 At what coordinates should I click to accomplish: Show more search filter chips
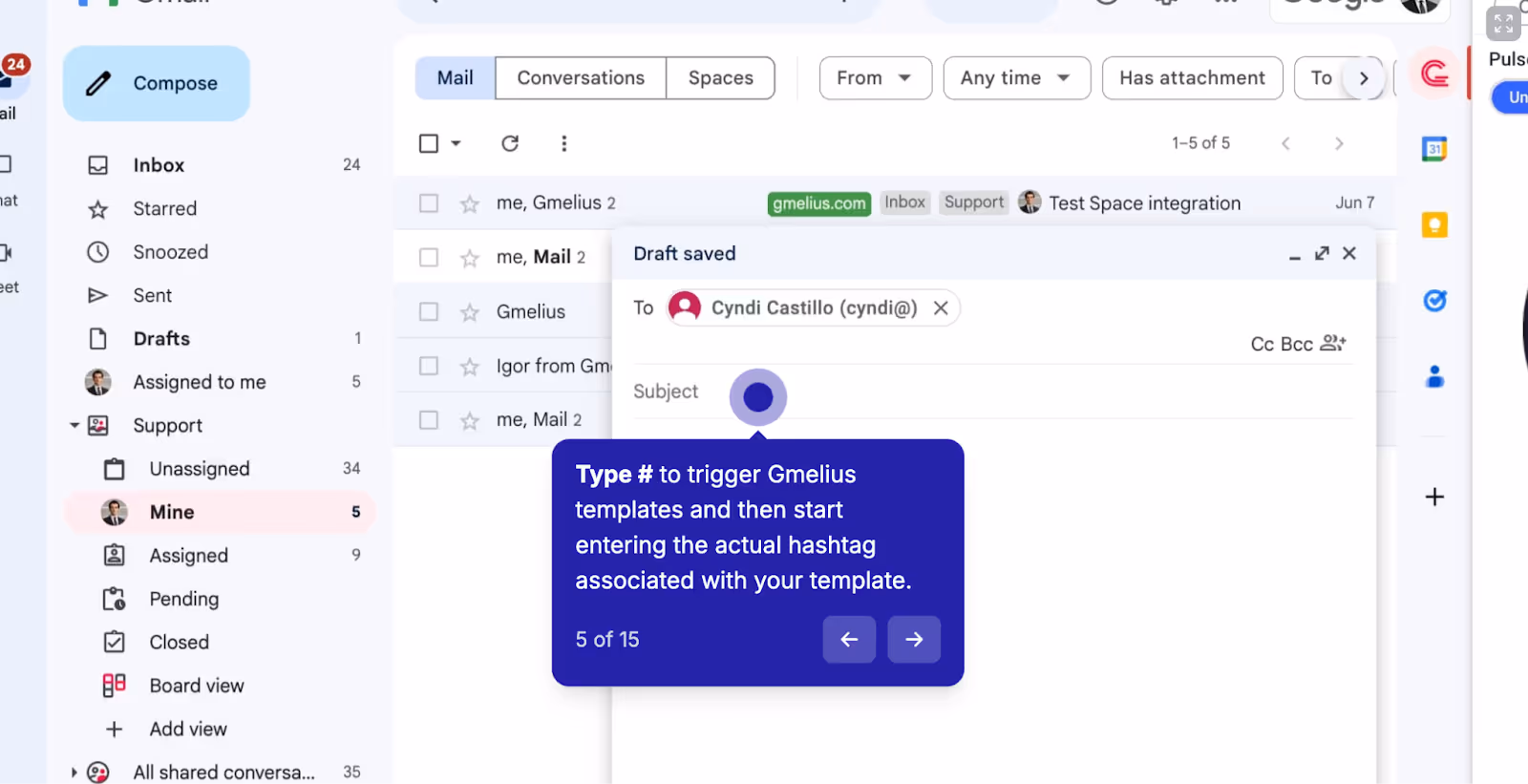pos(1364,78)
